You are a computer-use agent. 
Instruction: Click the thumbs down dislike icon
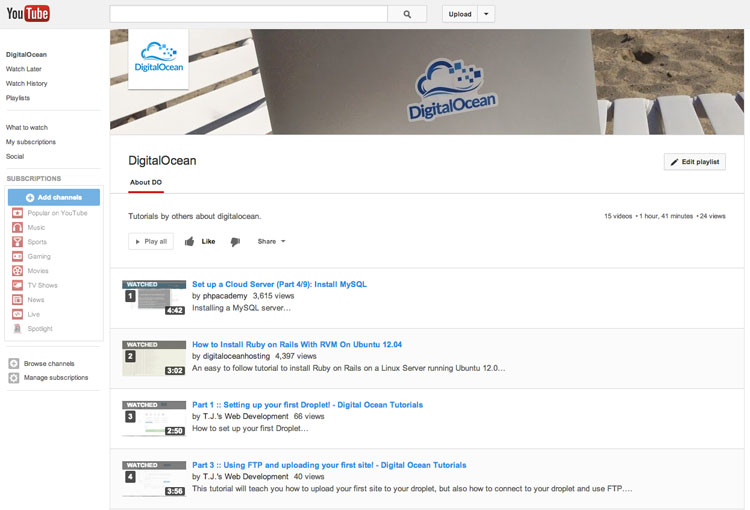(x=235, y=241)
